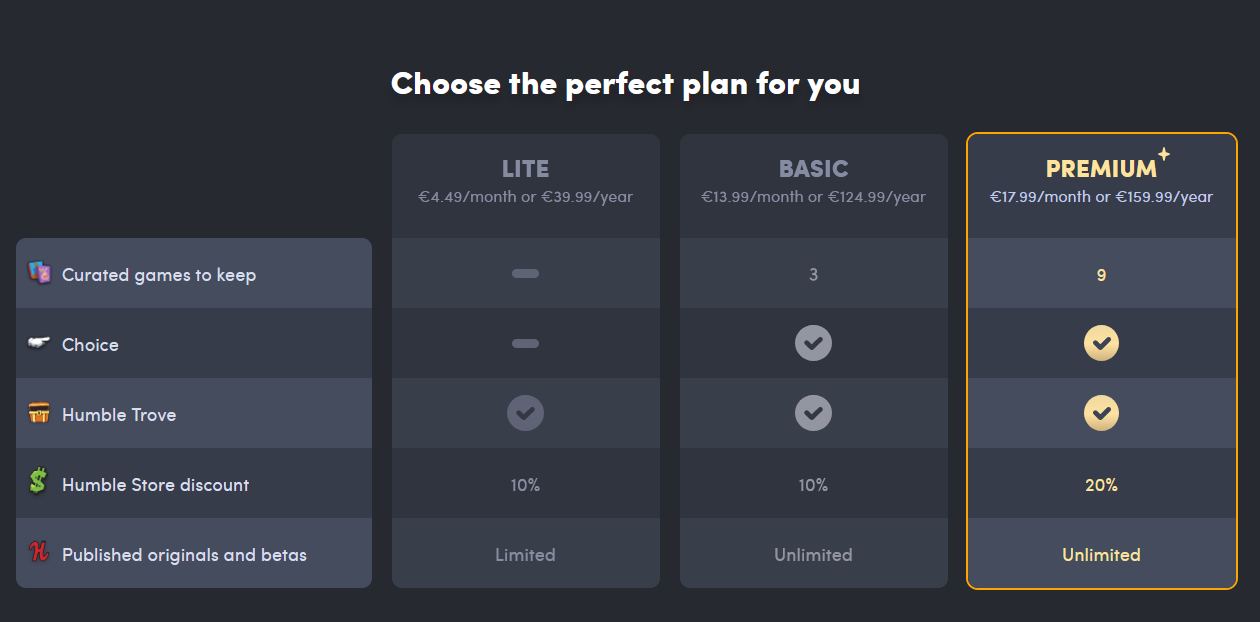Click the Curated games cards icon
Image resolution: width=1260 pixels, height=622 pixels.
pyautogui.click(x=39, y=273)
